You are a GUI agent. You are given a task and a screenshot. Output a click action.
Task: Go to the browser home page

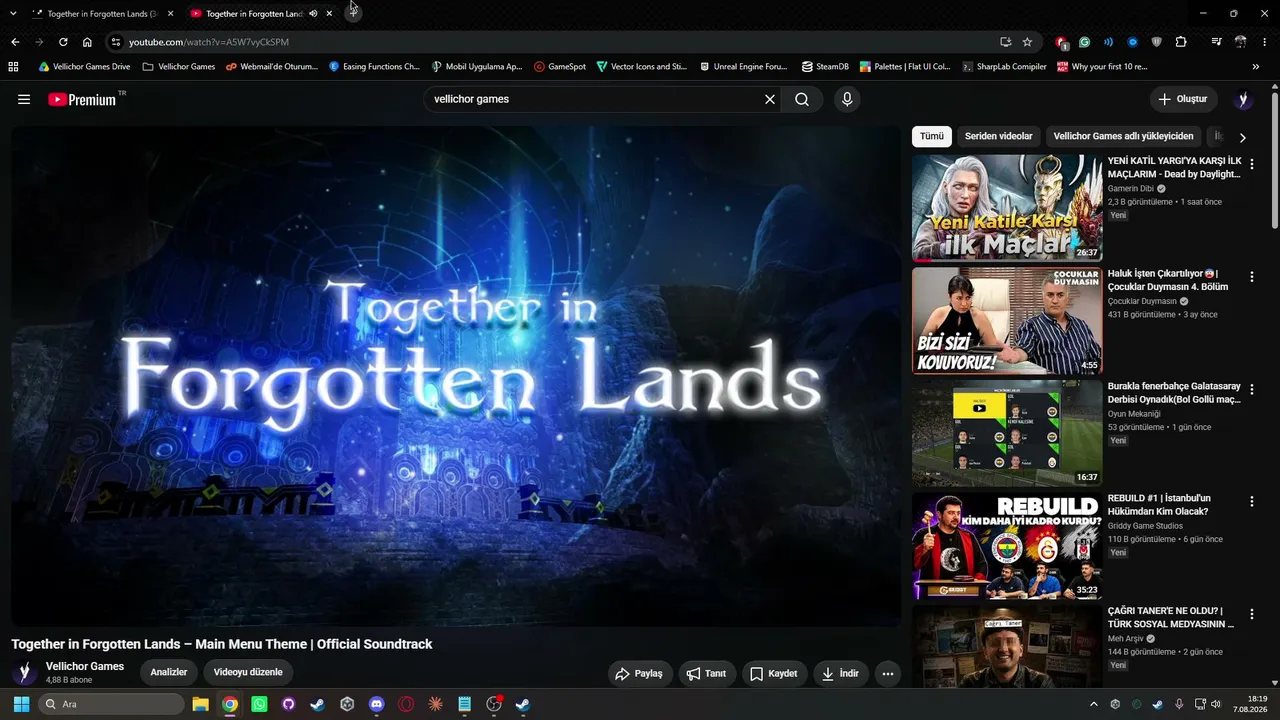coord(87,42)
